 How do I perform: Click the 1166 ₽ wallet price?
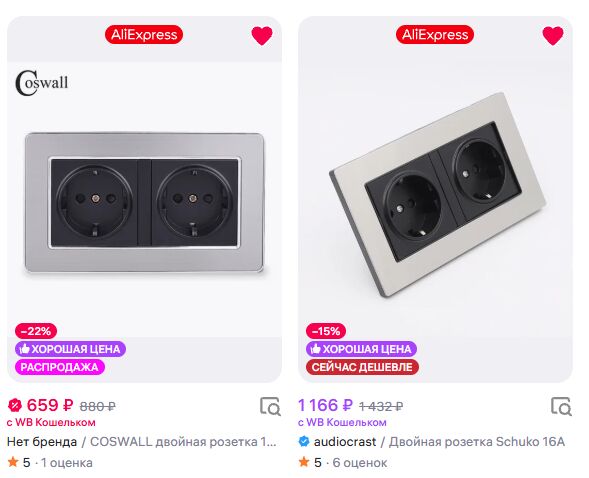[325, 405]
